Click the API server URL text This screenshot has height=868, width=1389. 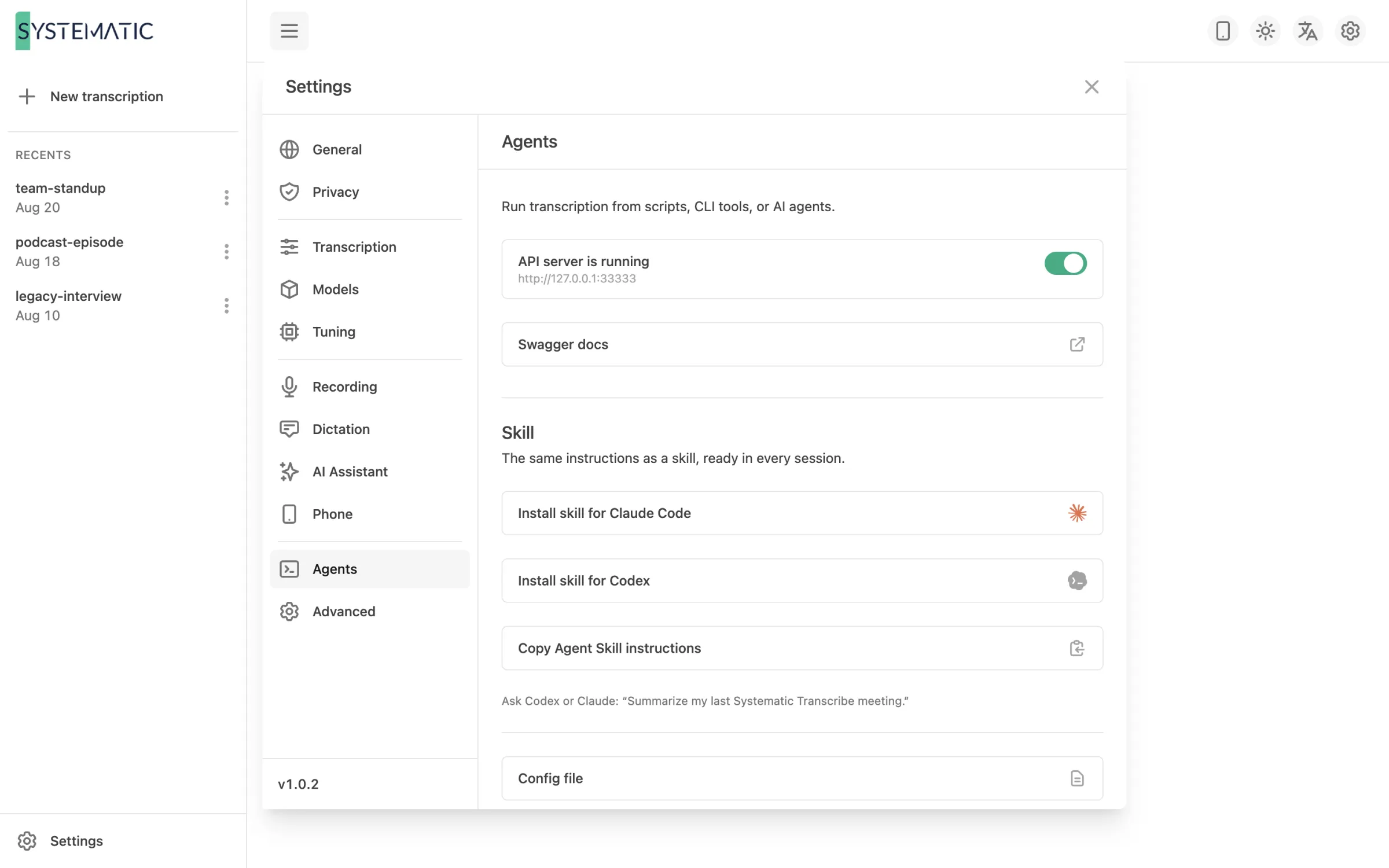(576, 278)
